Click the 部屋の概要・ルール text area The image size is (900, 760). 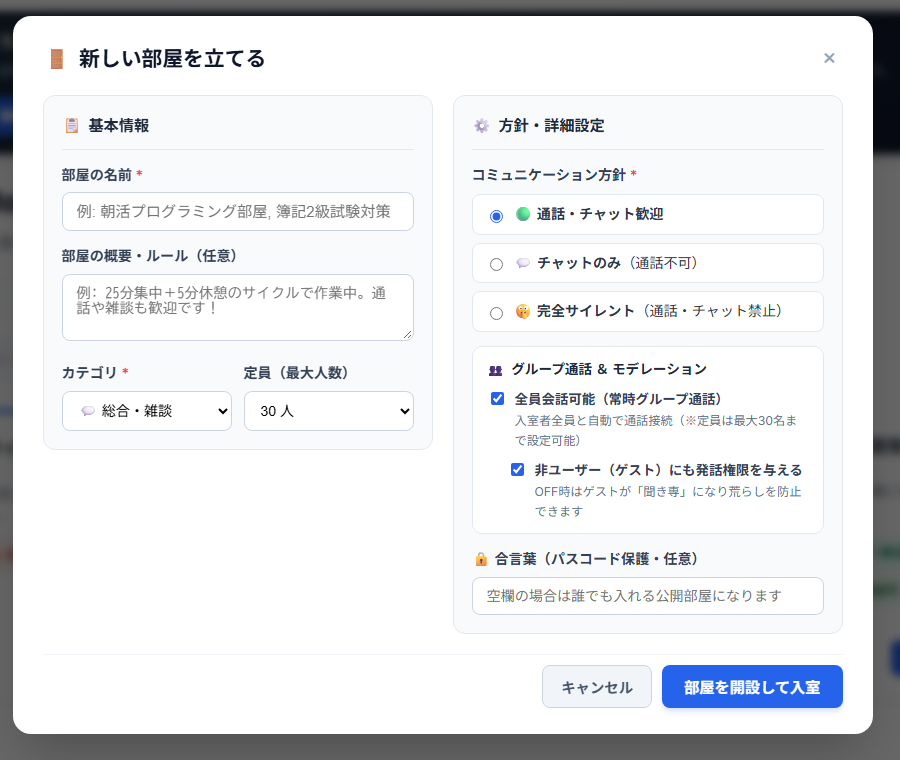[x=238, y=308]
